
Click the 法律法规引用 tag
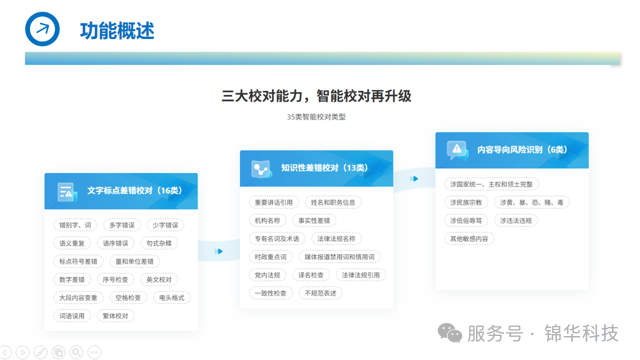tap(361, 275)
